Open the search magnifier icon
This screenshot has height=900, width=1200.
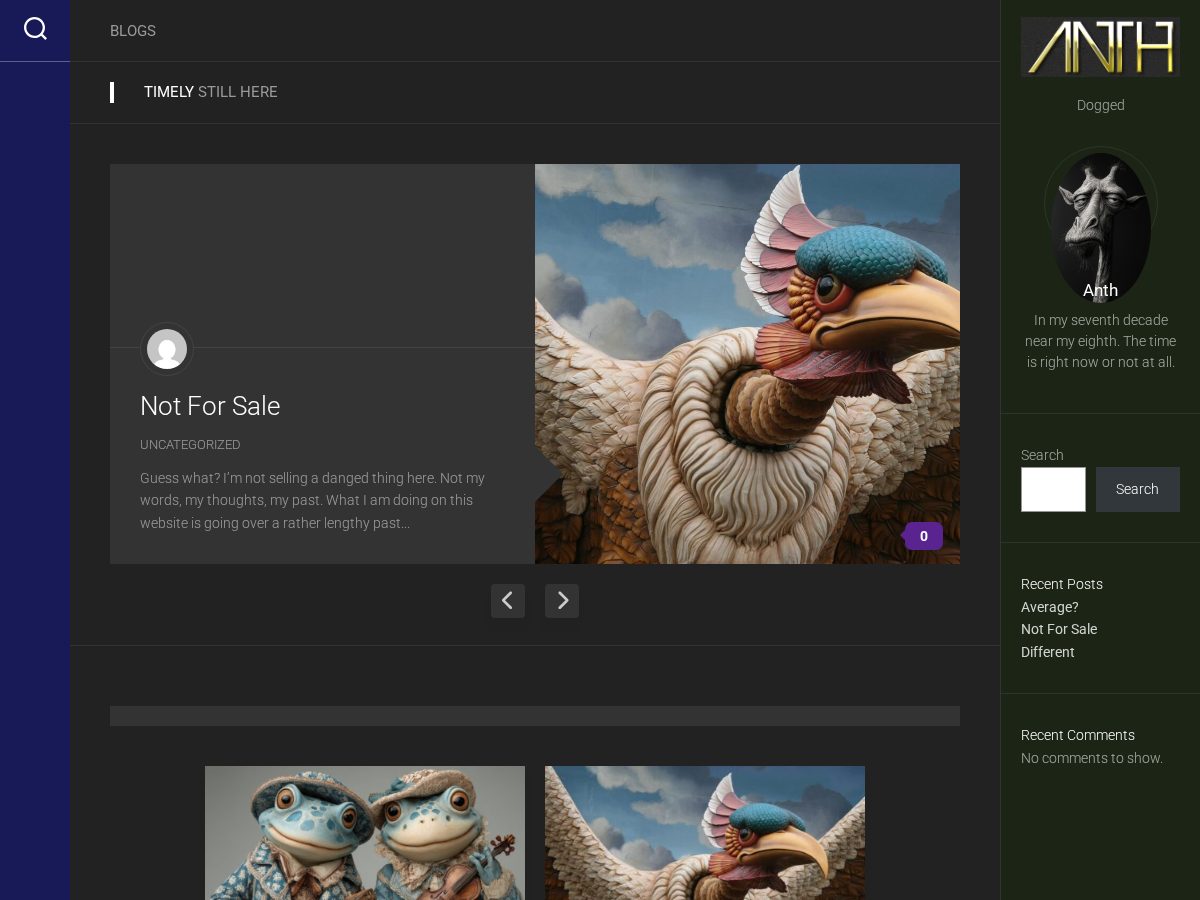[x=35, y=29]
